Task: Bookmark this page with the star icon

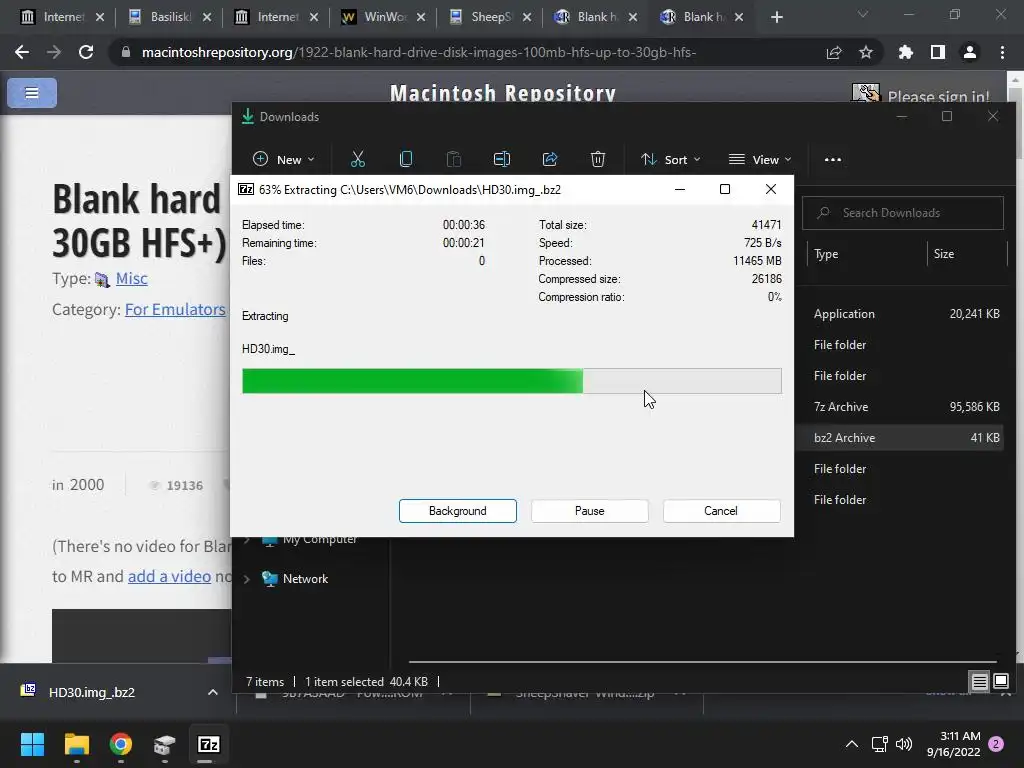Action: click(866, 52)
